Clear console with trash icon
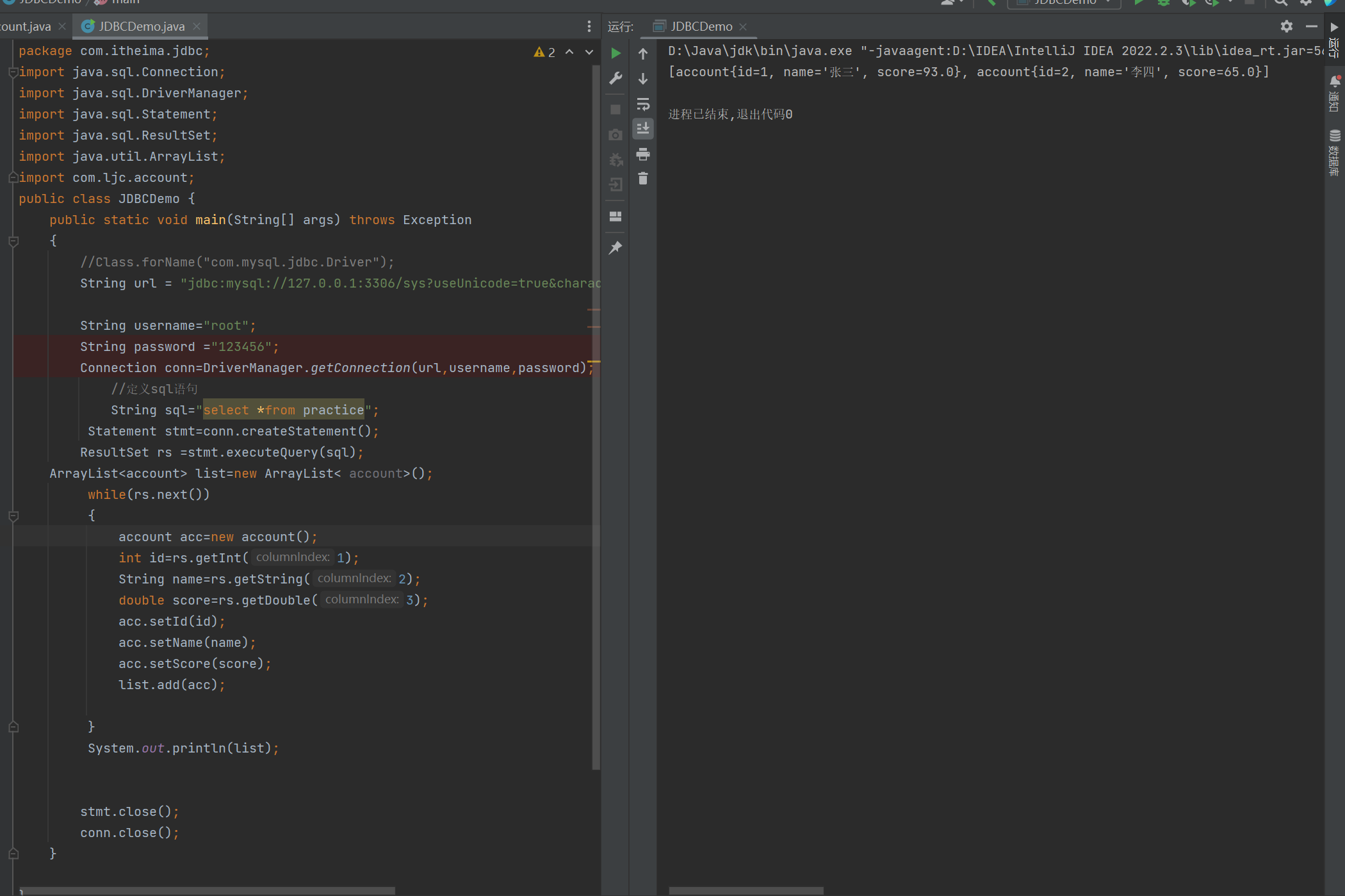 (x=643, y=179)
